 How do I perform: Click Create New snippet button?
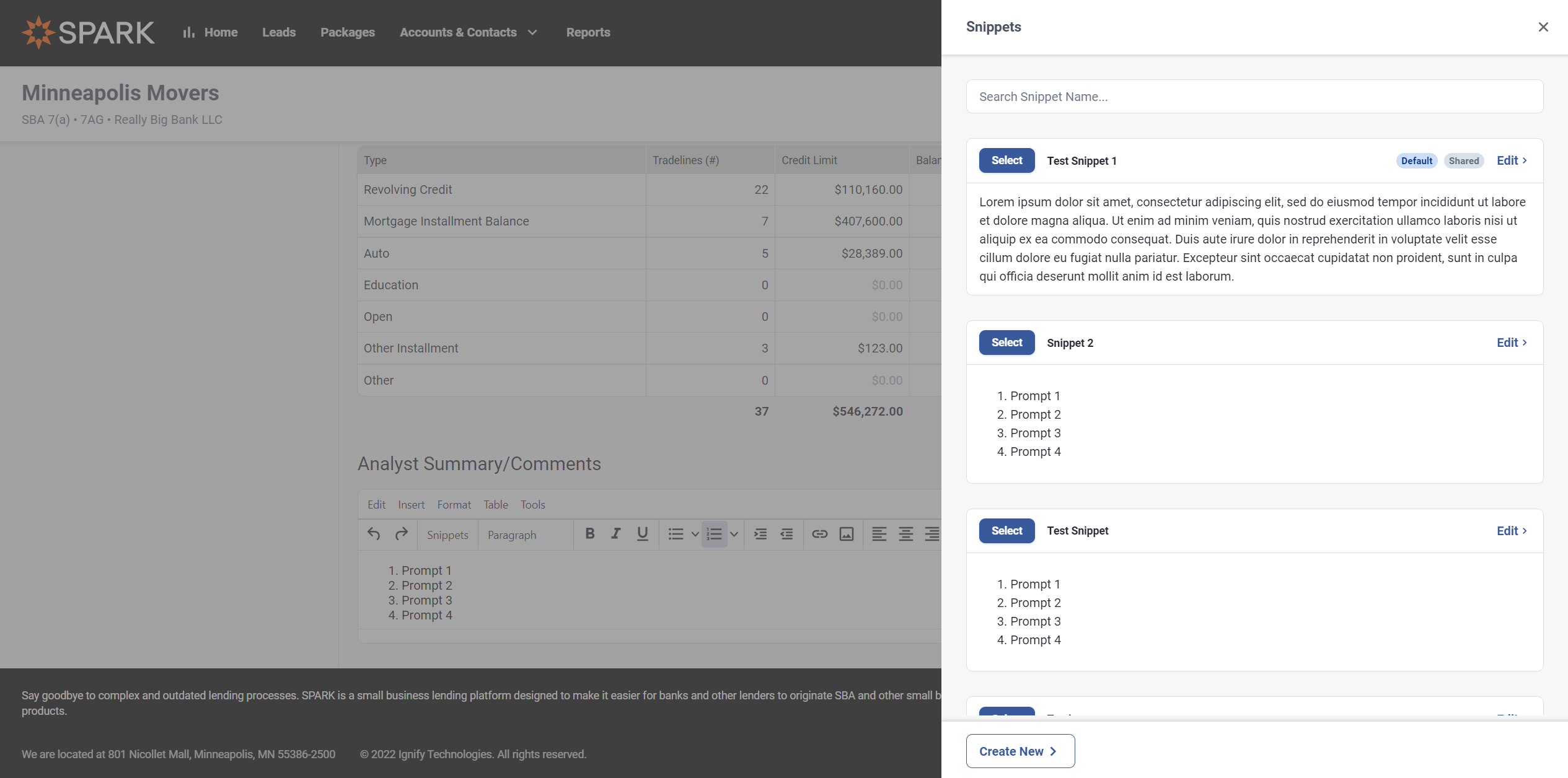pos(1020,751)
